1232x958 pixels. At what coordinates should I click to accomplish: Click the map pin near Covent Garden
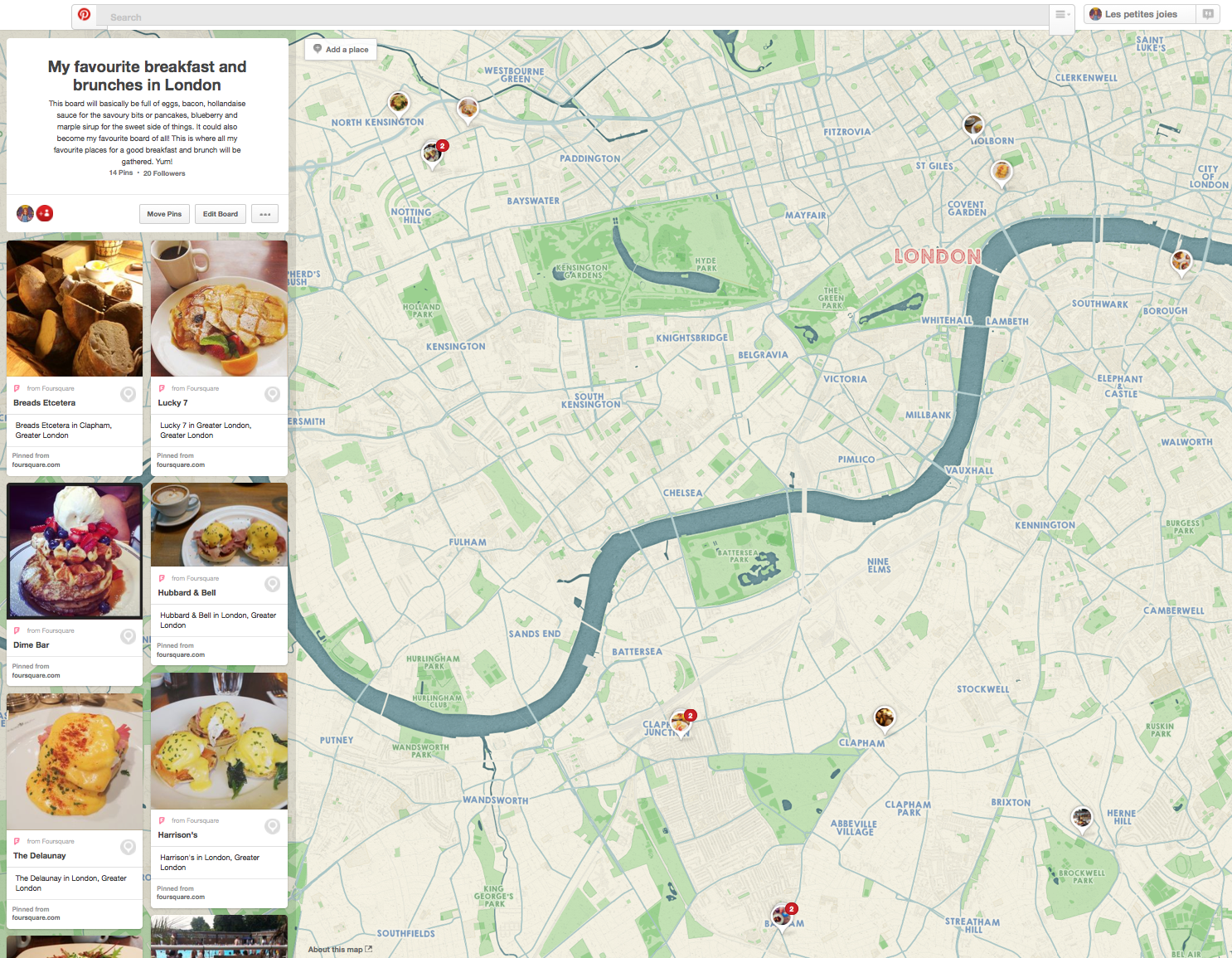coord(1002,172)
